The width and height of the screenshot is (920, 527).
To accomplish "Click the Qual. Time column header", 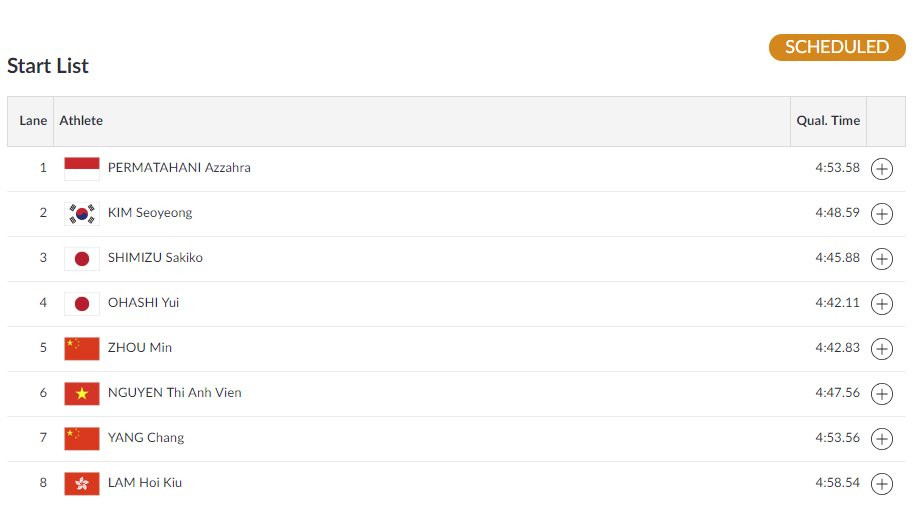I will click(827, 121).
